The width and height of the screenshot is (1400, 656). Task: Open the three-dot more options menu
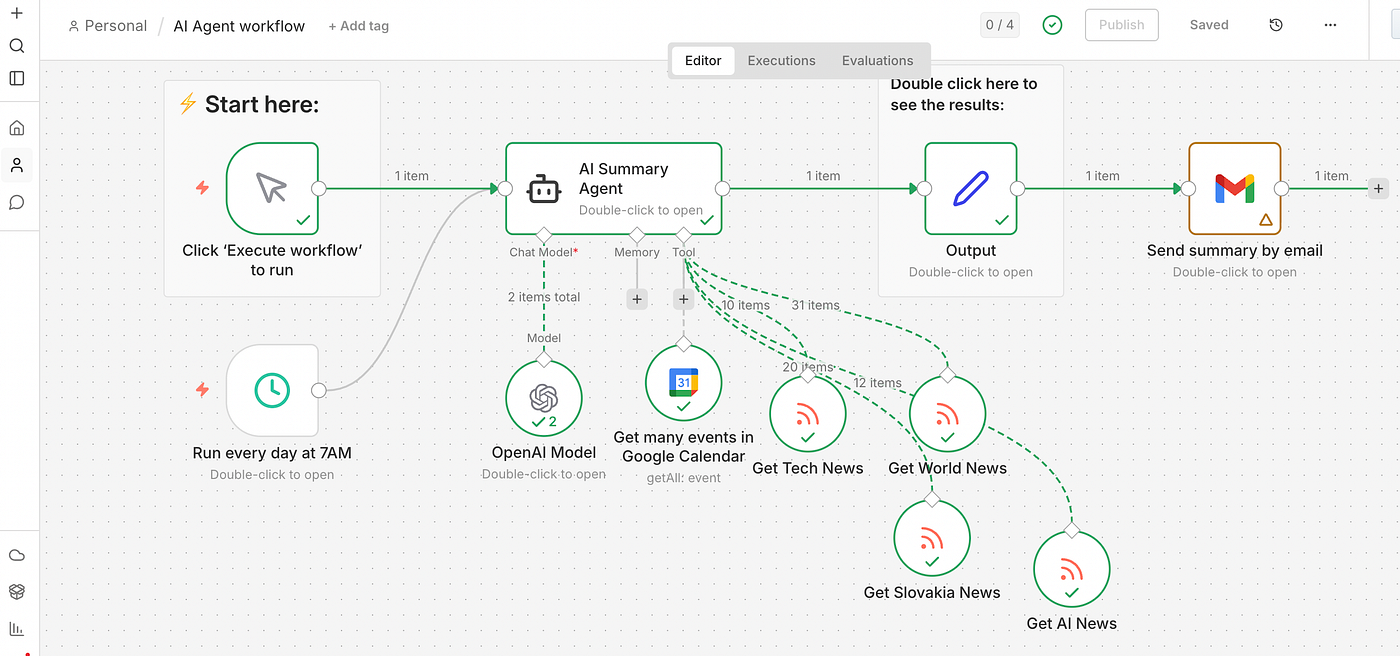click(1329, 25)
